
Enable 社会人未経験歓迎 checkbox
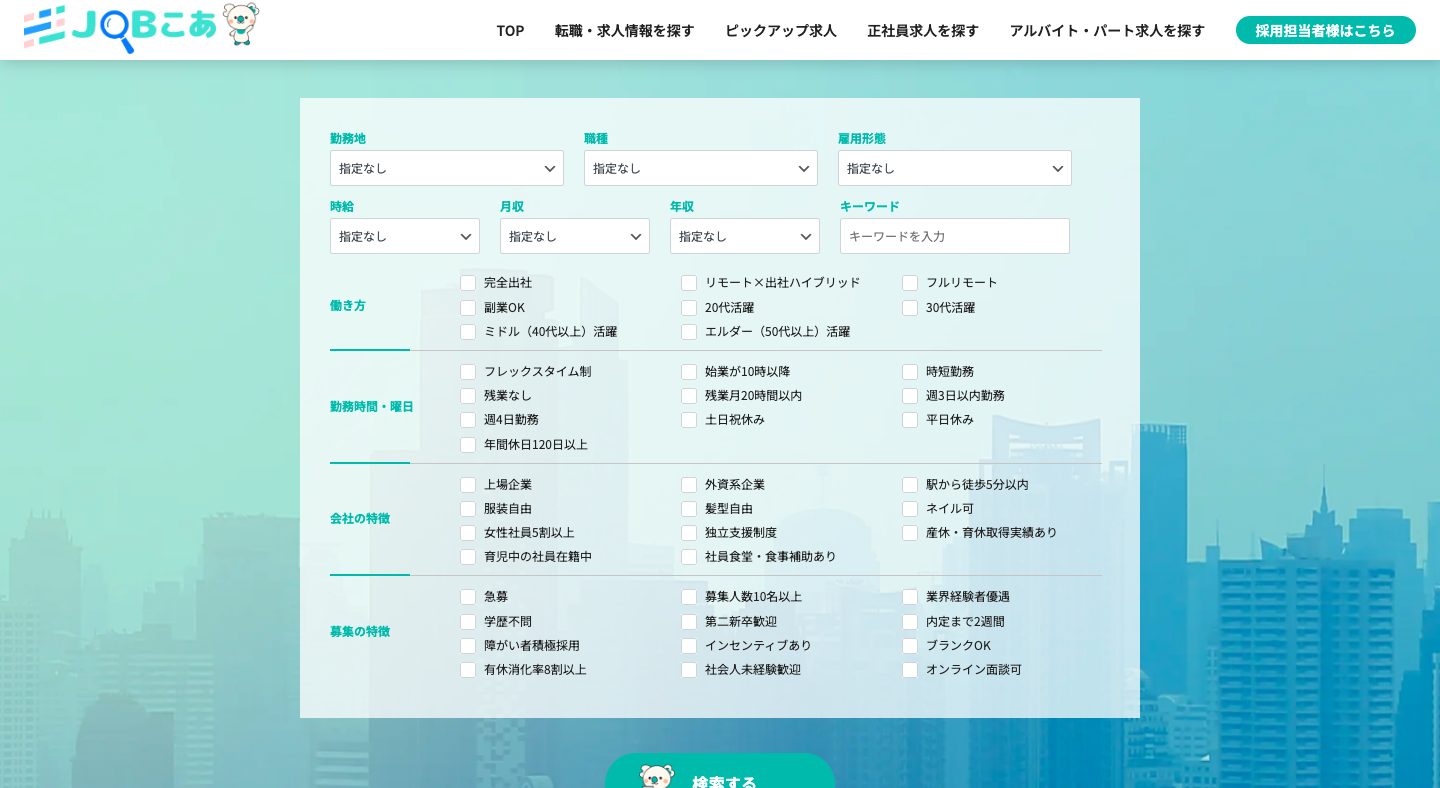(x=689, y=670)
